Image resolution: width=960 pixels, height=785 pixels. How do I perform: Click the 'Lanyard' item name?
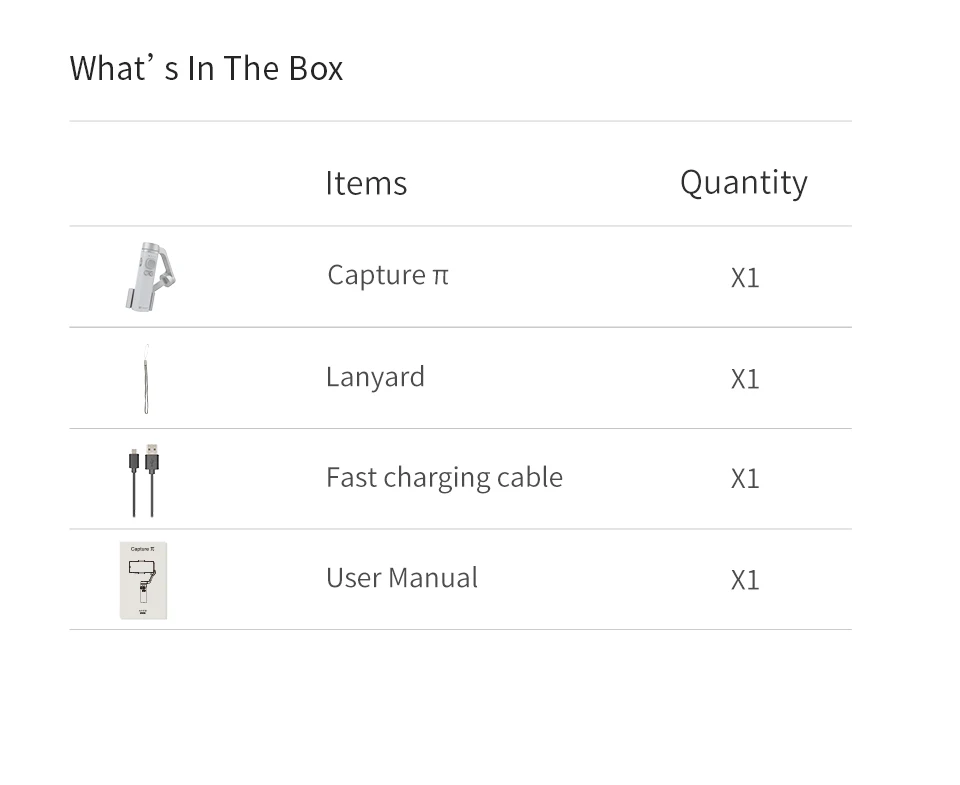point(375,376)
